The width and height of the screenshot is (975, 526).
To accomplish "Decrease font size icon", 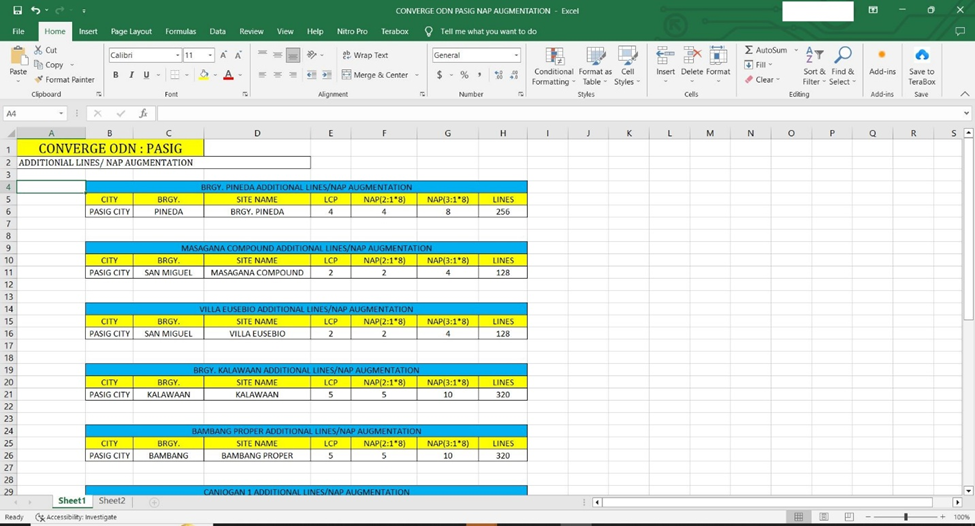I will click(238, 55).
